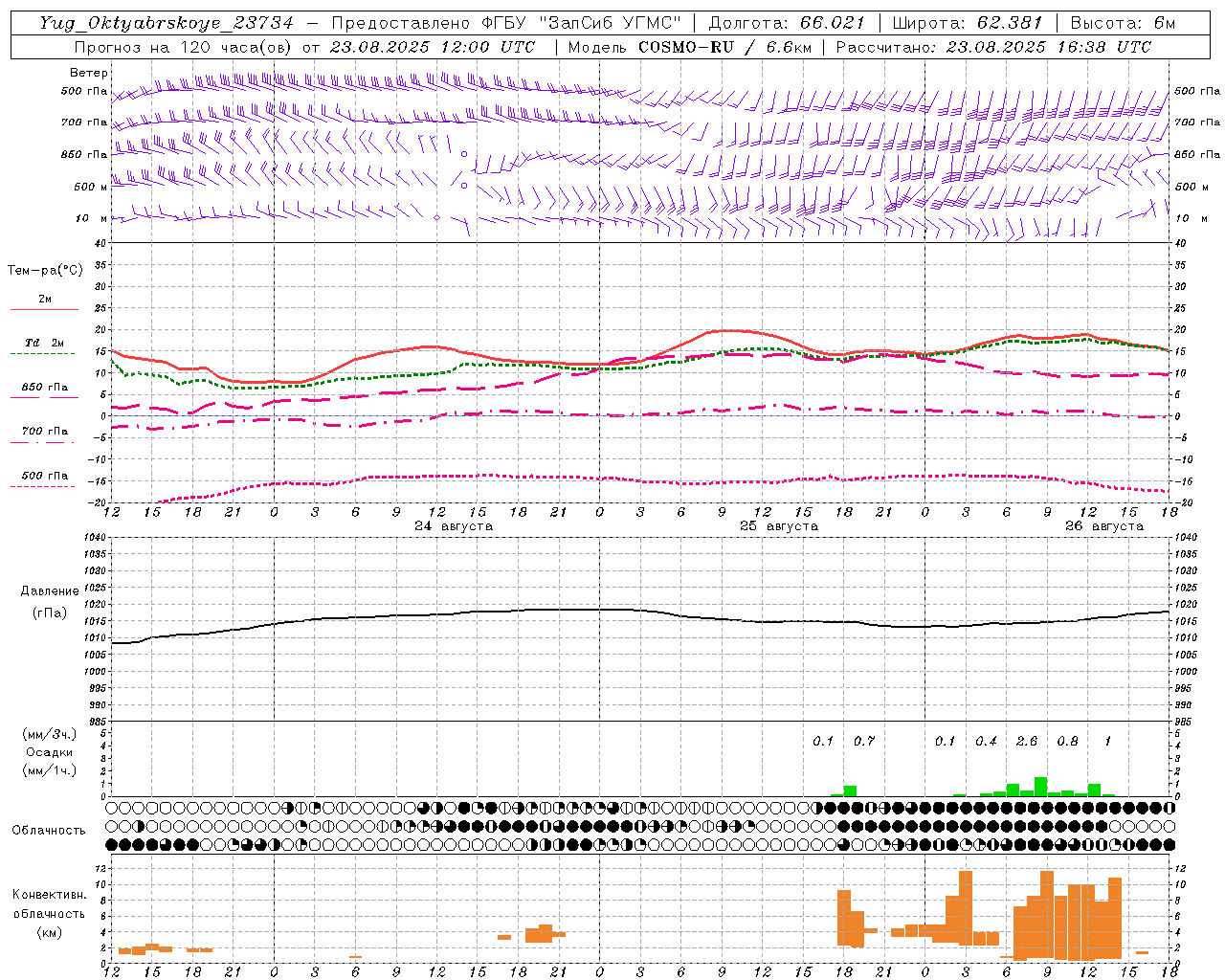Viewport: 1225px width, 980px height.
Task: Click the elevation text Высота: 6м
Action: pos(1123,23)
